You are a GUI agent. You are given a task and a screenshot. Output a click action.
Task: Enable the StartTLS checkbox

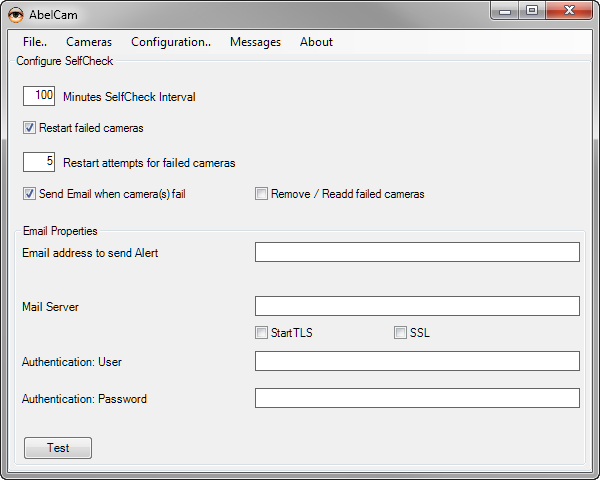(262, 333)
